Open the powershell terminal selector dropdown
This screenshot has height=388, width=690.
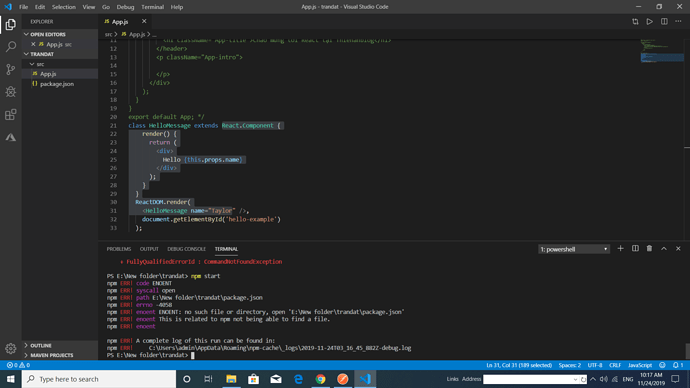[x=574, y=249]
